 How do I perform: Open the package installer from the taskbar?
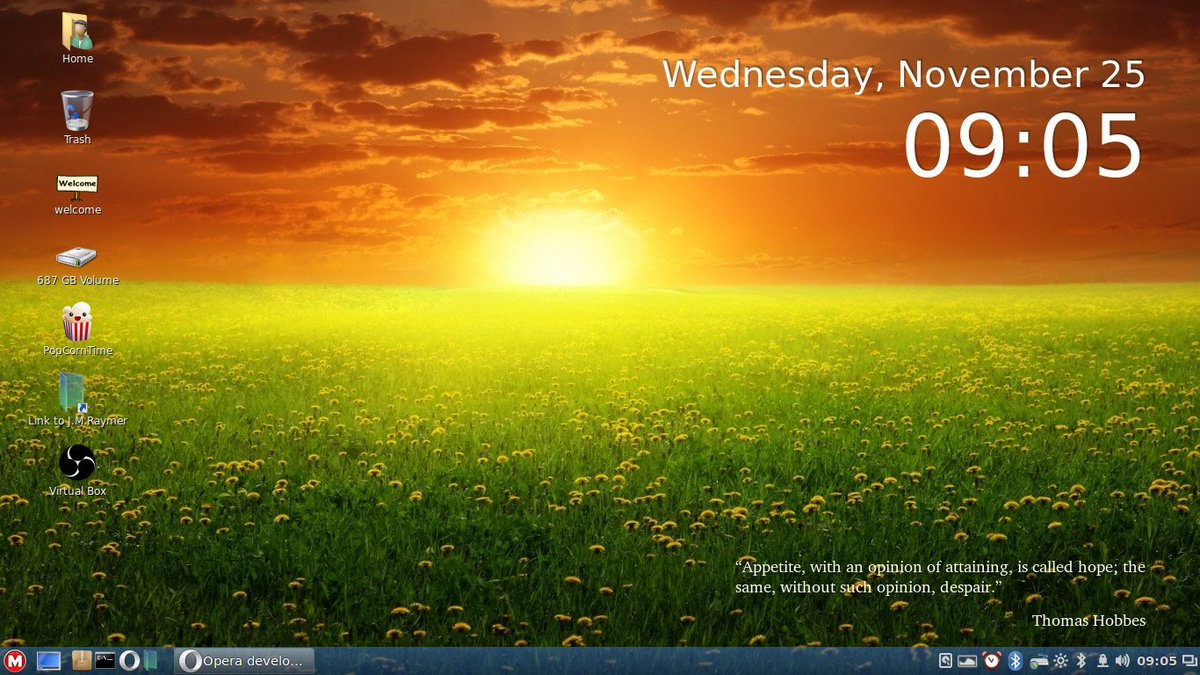(77, 660)
